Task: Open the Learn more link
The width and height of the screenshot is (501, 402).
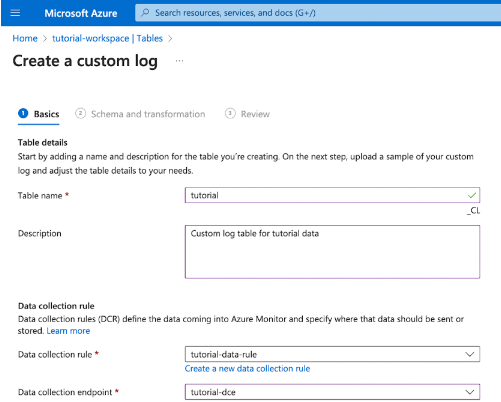Action: tap(68, 331)
